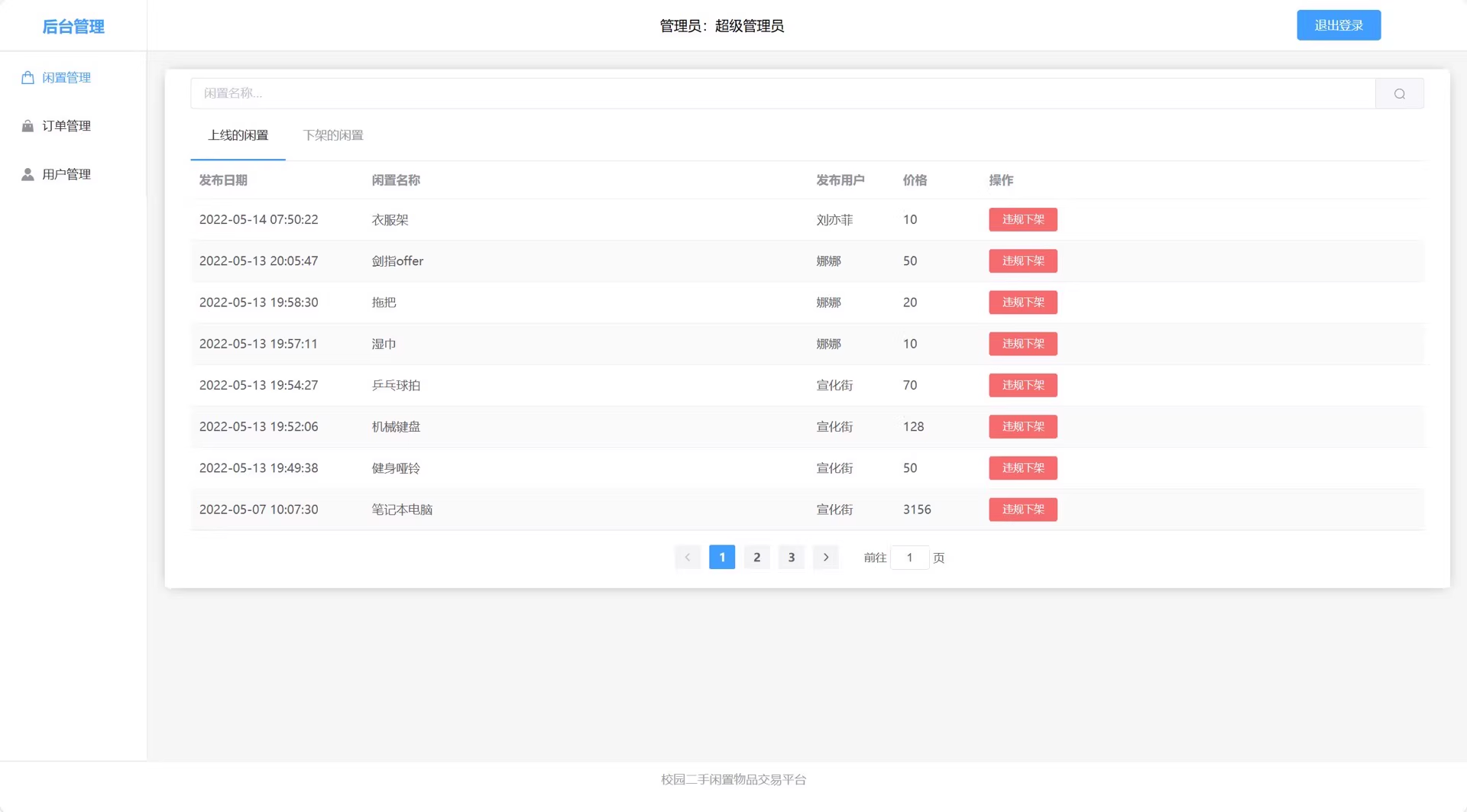Jump to page 2 in pagination
The width and height of the screenshot is (1467, 812).
(x=756, y=558)
